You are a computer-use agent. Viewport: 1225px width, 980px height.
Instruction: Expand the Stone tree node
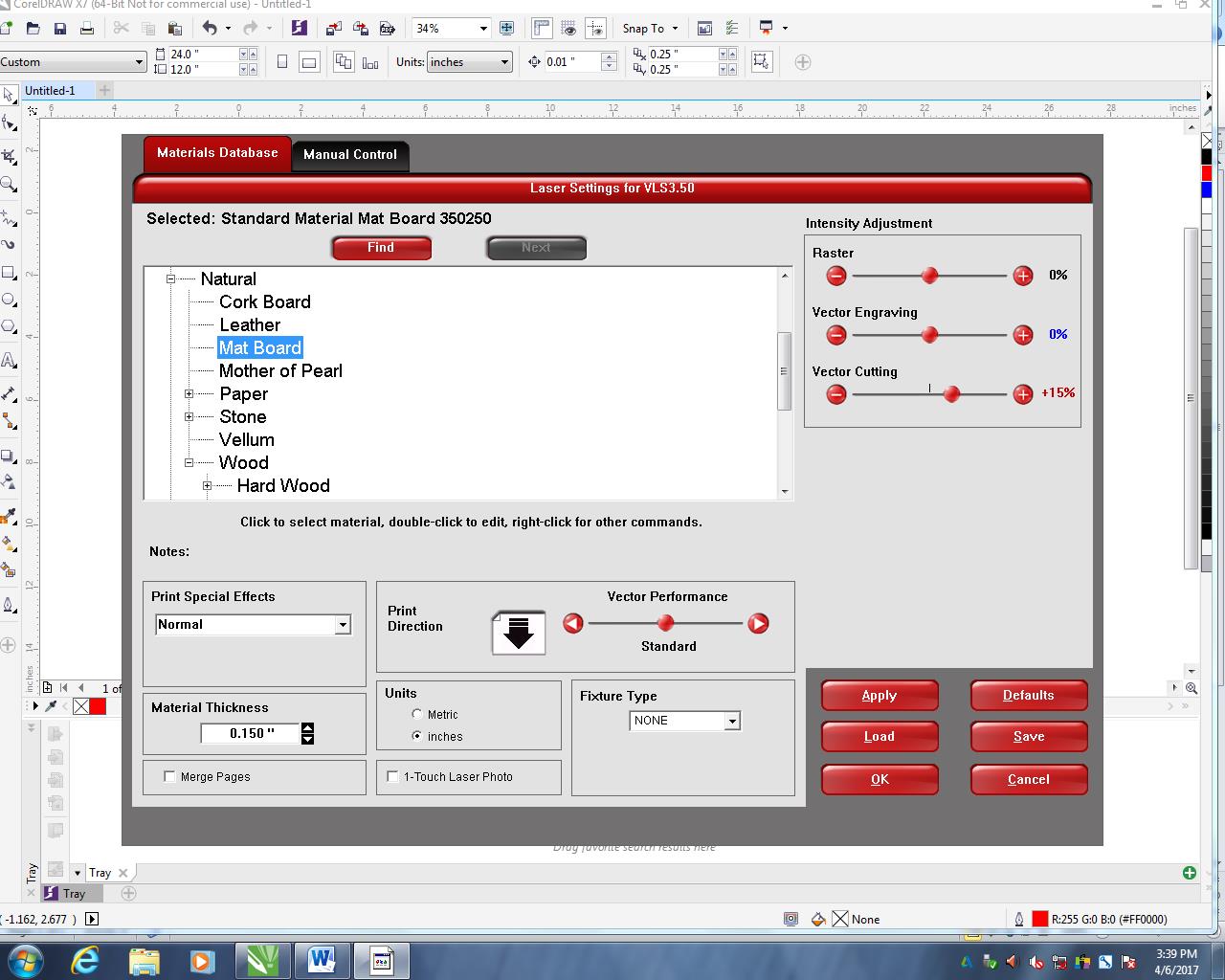189,417
